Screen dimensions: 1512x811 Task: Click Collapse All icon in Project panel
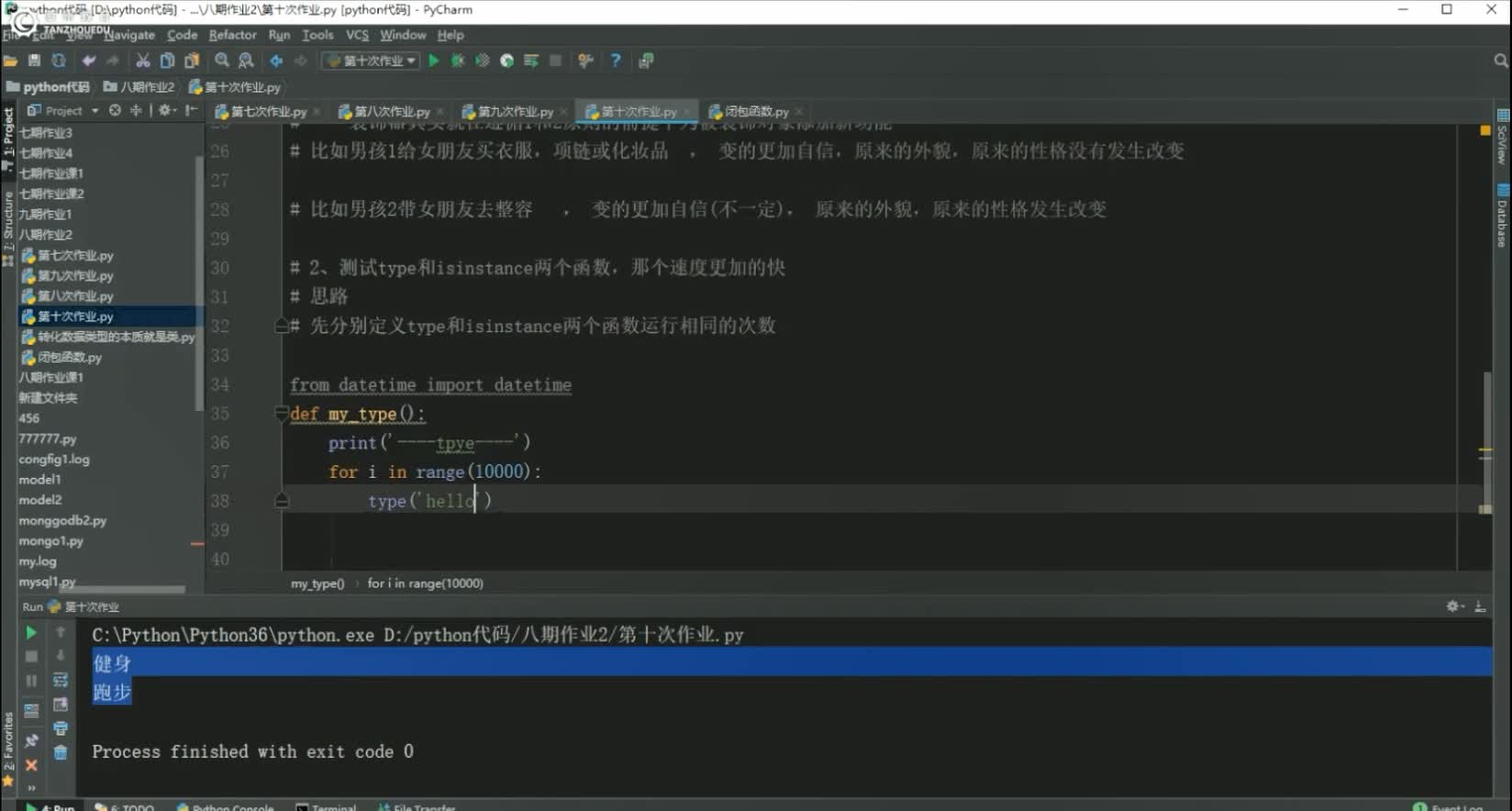136,110
